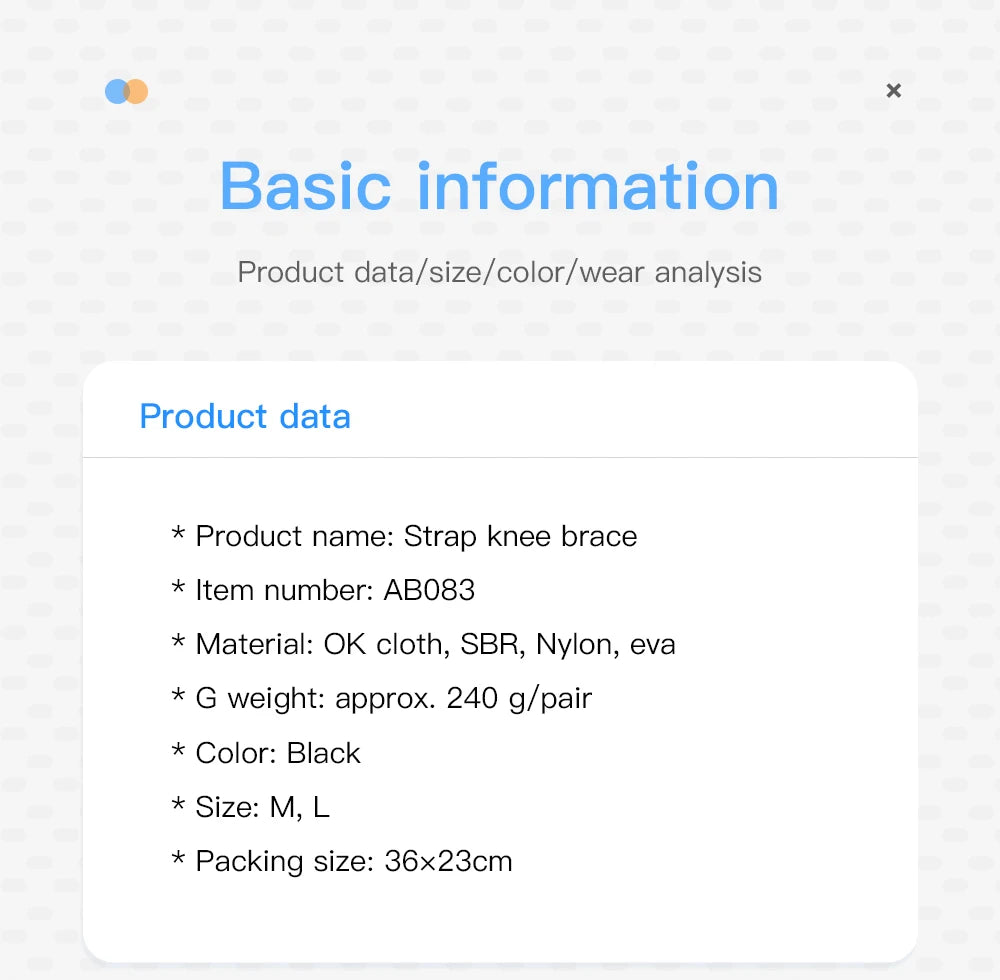This screenshot has width=1000, height=980.
Task: Click the size value "M, L"
Action: click(x=299, y=807)
